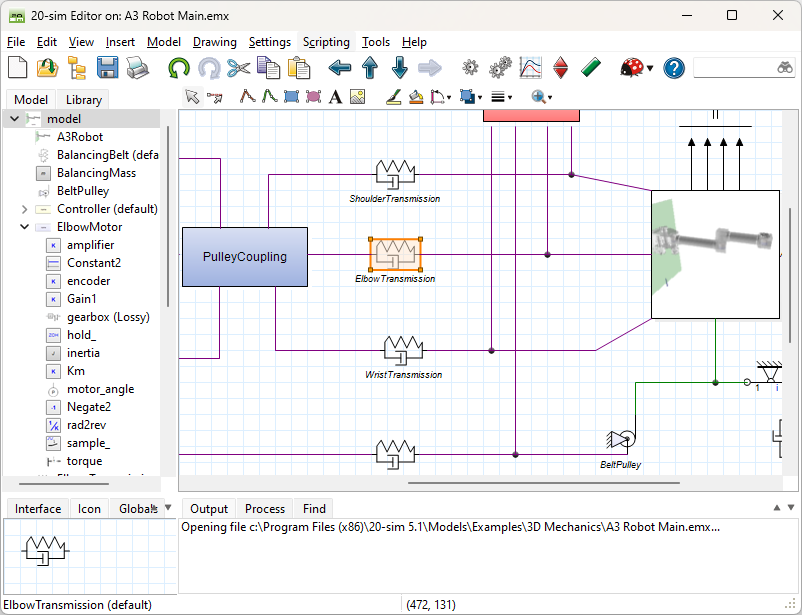Click the Help question mark icon
The height and width of the screenshot is (615, 802).
tap(672, 68)
